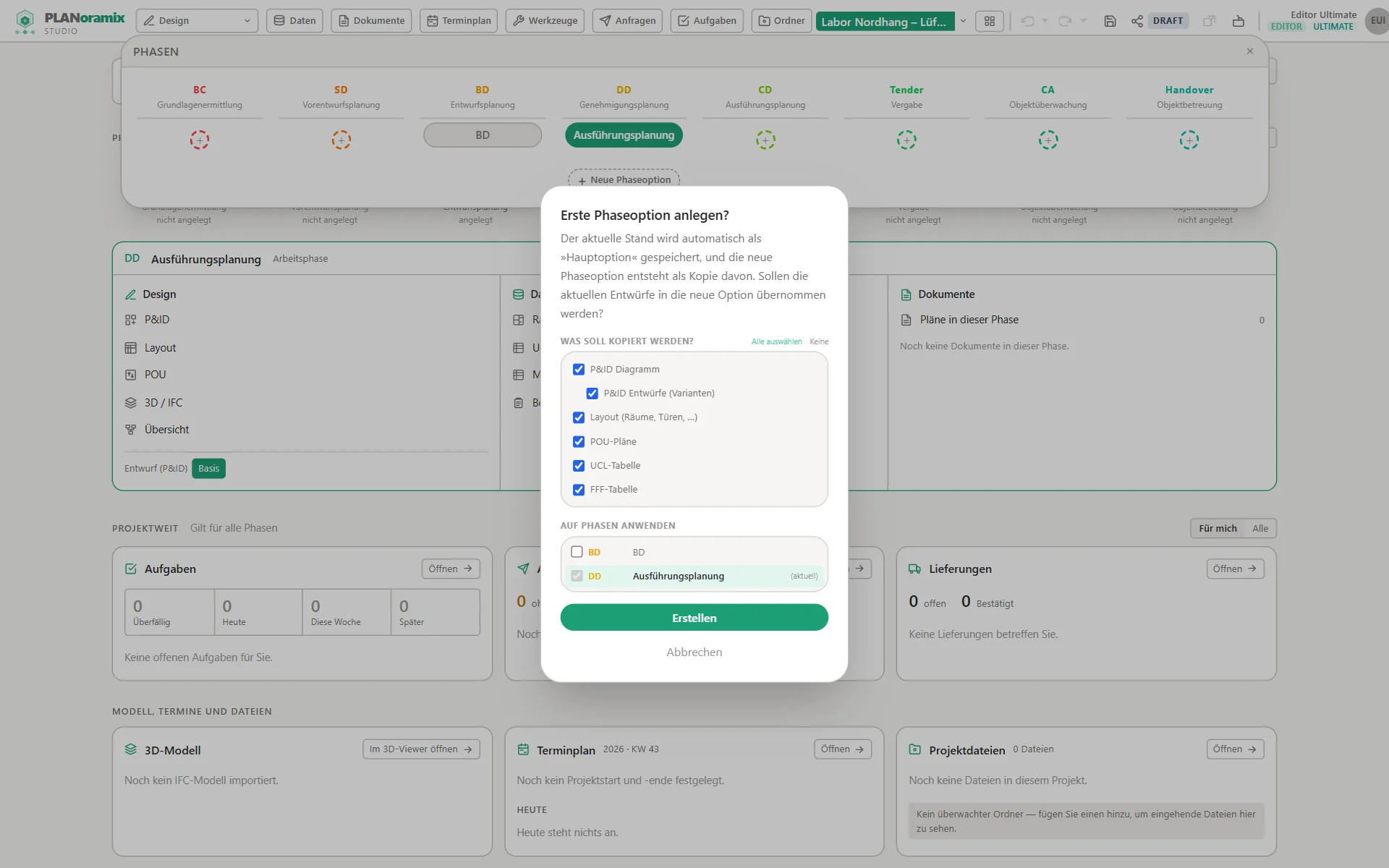Uncheck the POU-Pläne checkbox

tap(579, 442)
